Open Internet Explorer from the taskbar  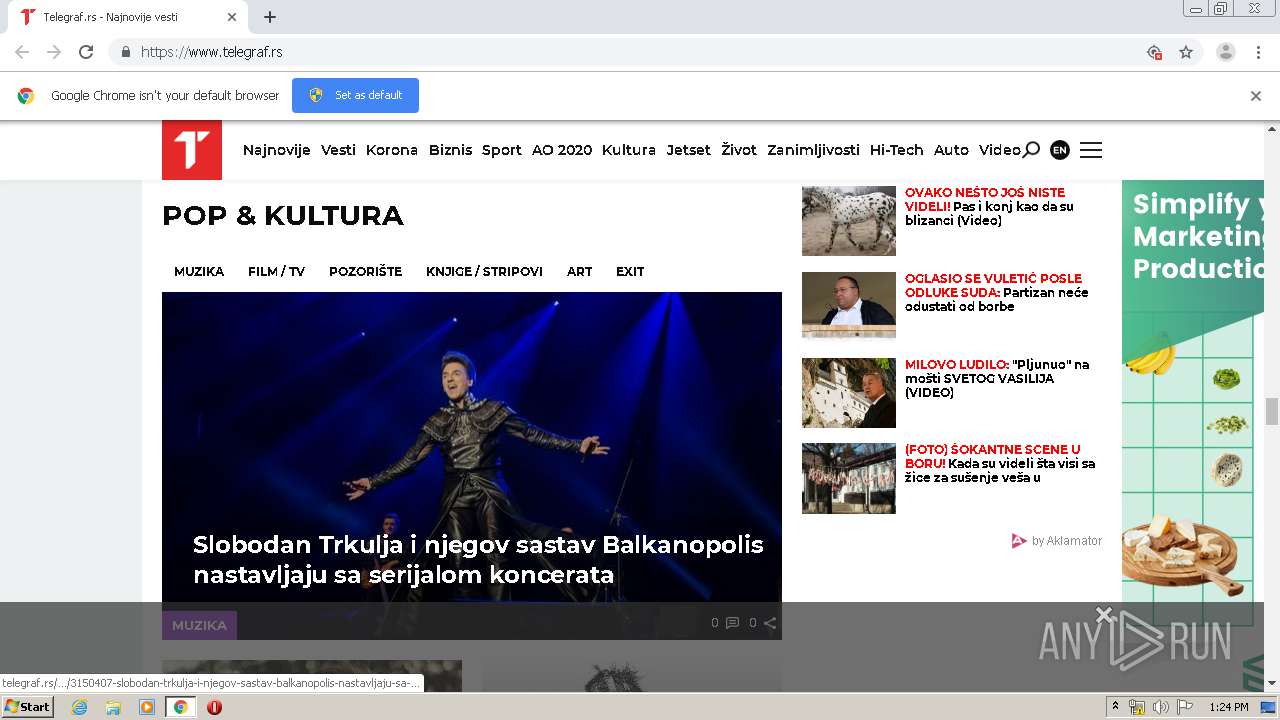80,707
